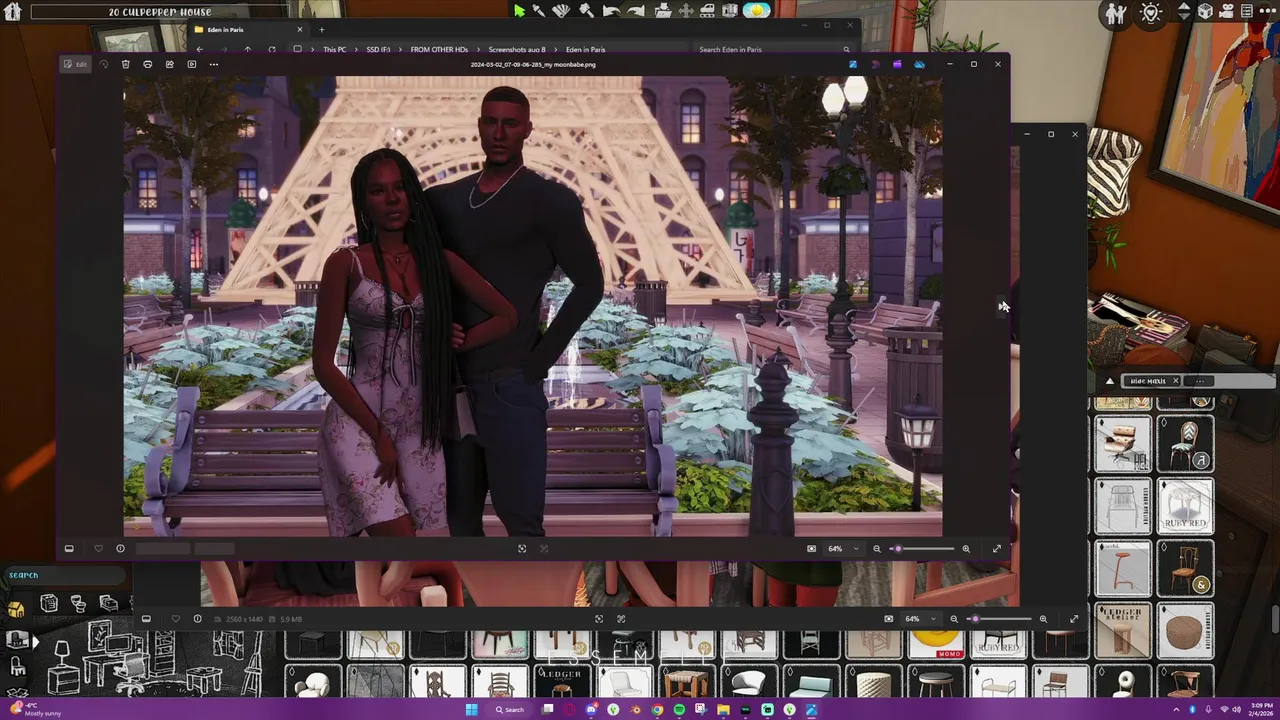Show file info in back Photos window

(x=197, y=619)
